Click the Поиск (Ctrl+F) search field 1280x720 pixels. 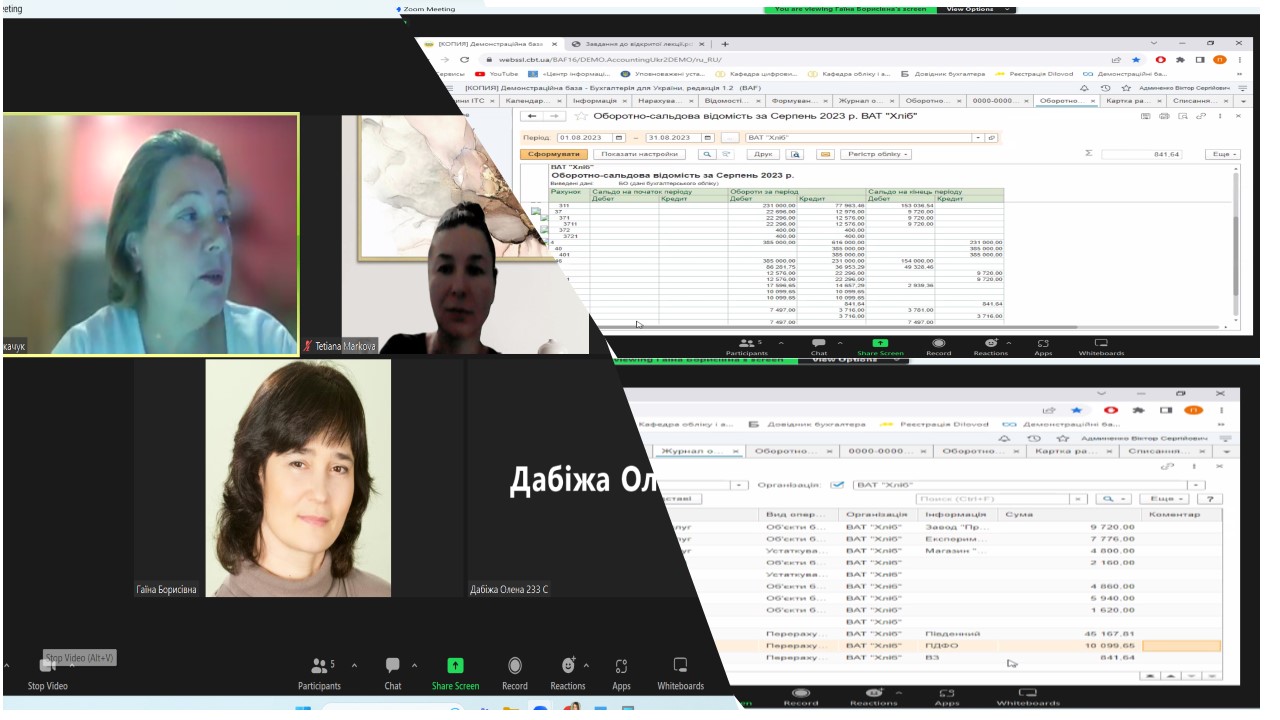pos(992,498)
